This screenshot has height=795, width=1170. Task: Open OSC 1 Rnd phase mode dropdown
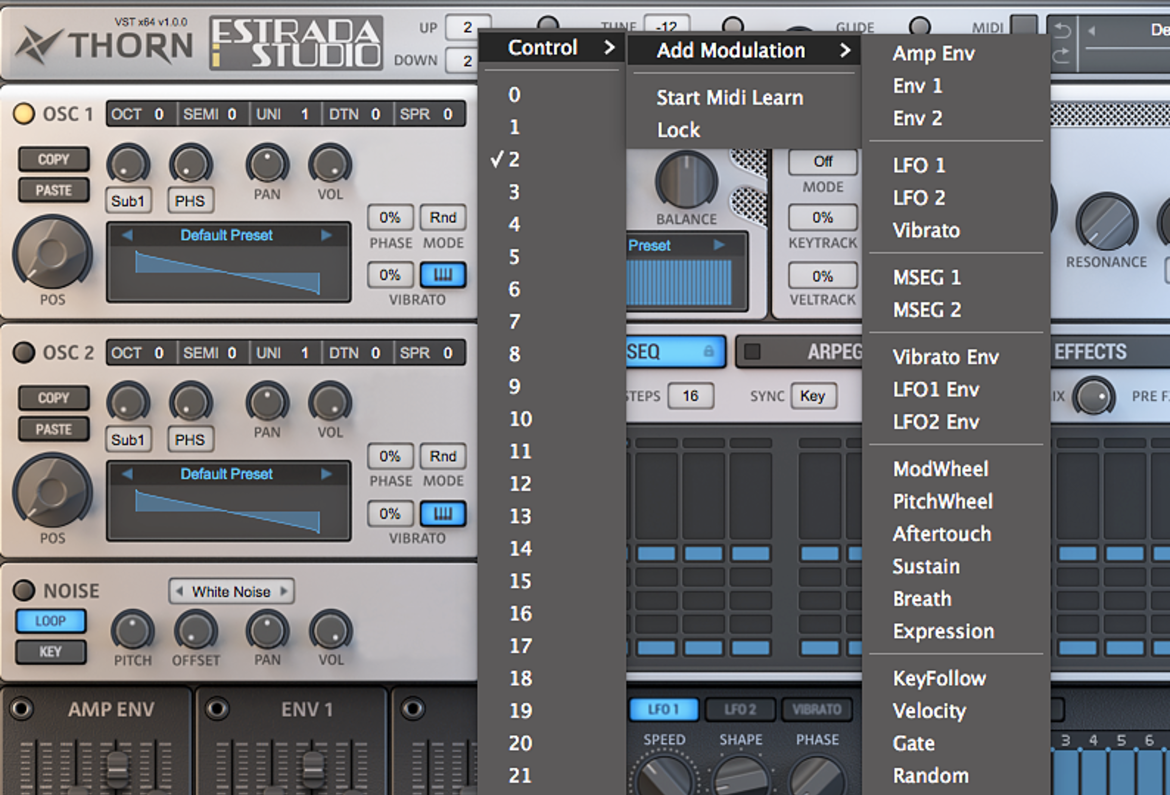(442, 217)
